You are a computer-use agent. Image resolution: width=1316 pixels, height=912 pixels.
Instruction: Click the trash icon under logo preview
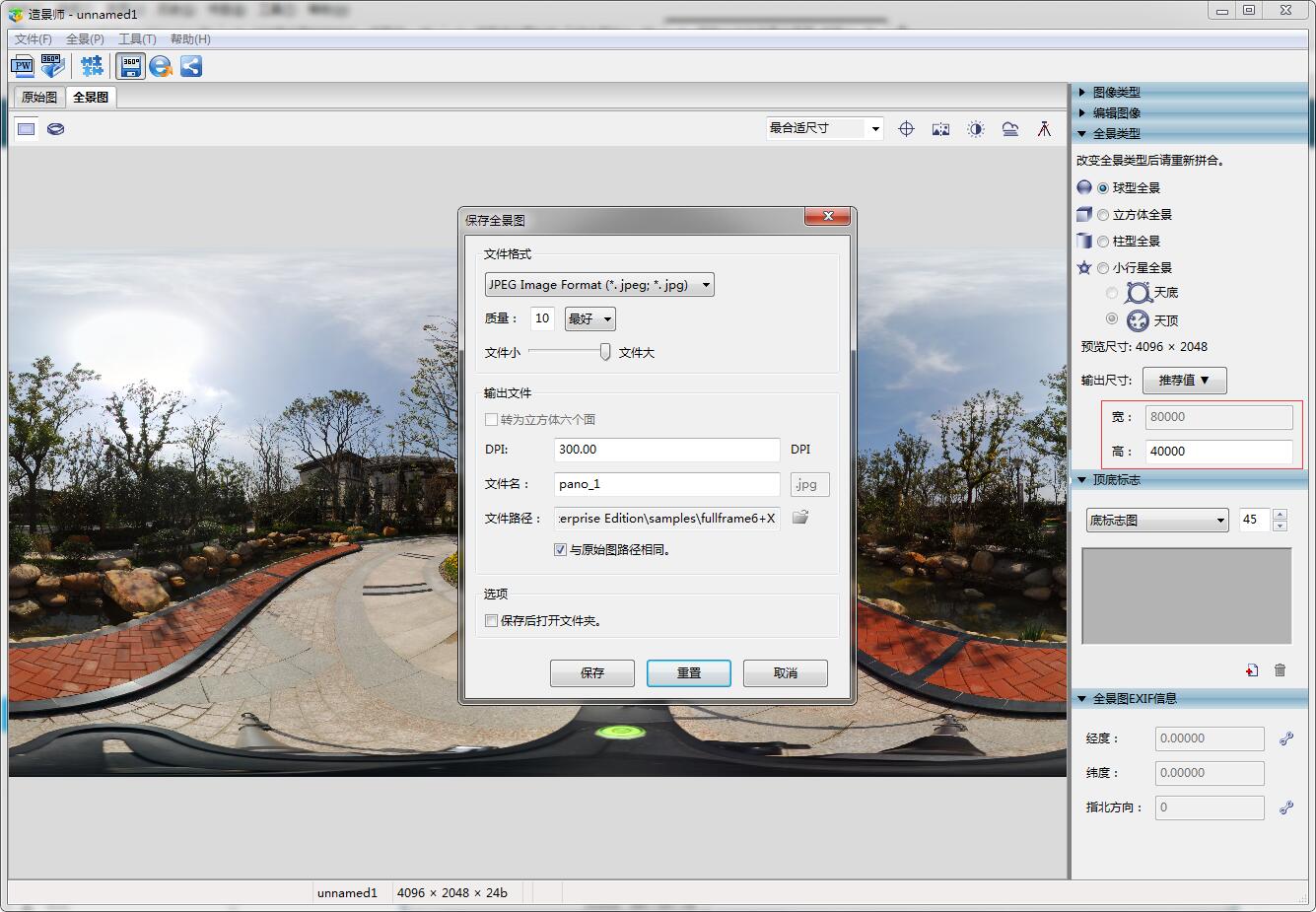[1280, 670]
